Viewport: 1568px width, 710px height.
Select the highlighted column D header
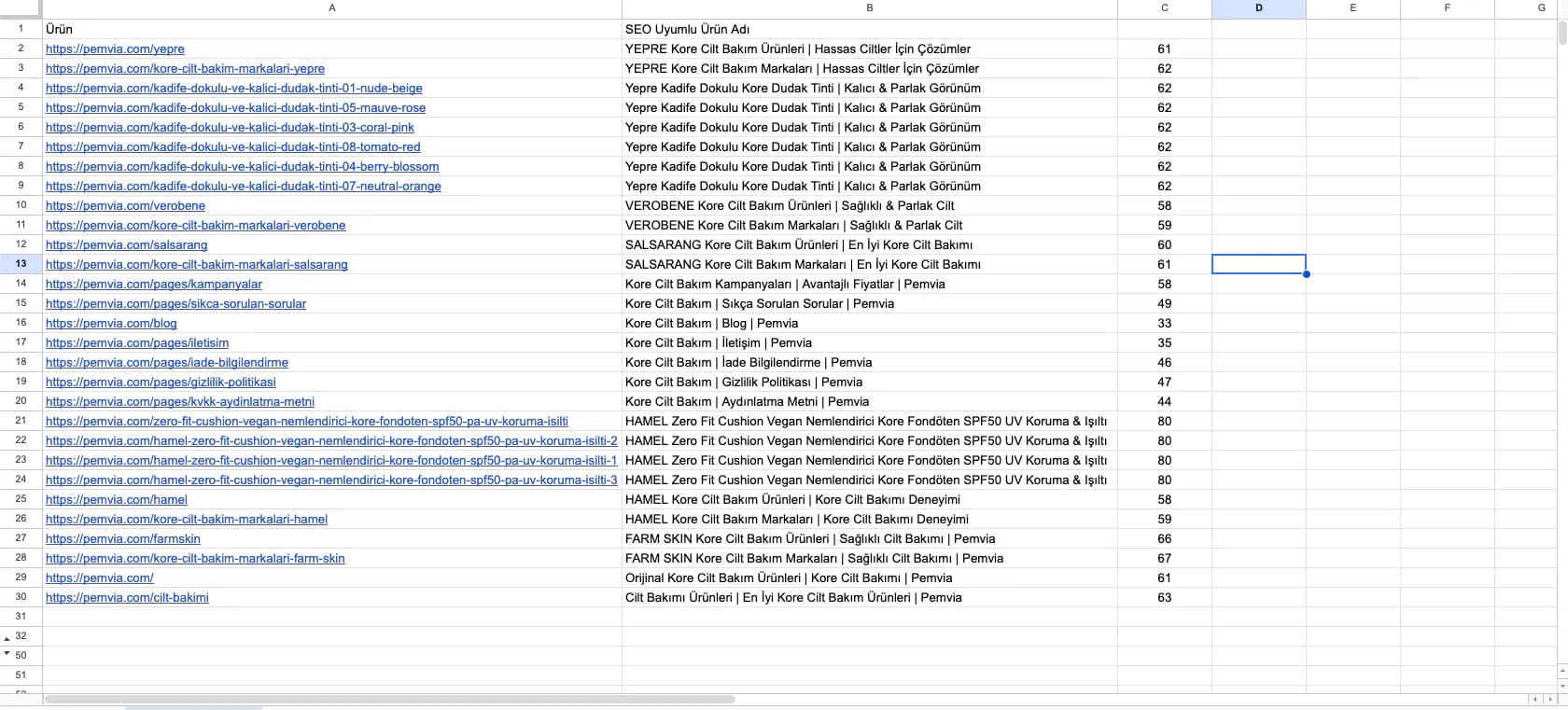pyautogui.click(x=1259, y=8)
